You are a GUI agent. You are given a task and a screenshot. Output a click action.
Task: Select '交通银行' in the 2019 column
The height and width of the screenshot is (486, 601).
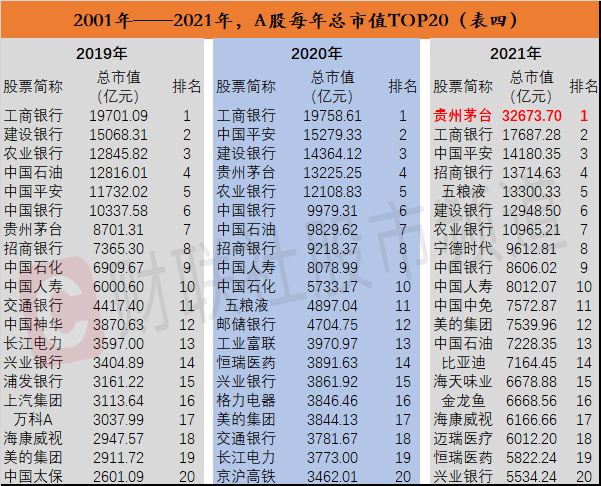33,305
